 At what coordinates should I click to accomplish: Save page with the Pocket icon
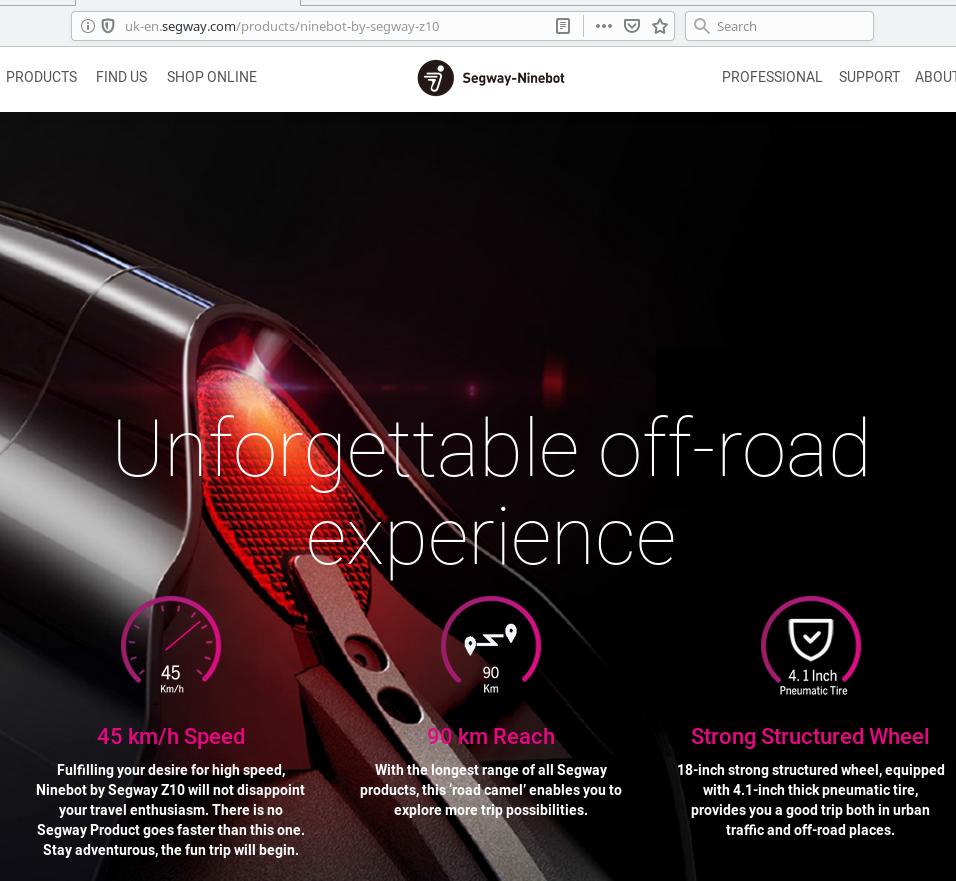point(632,26)
